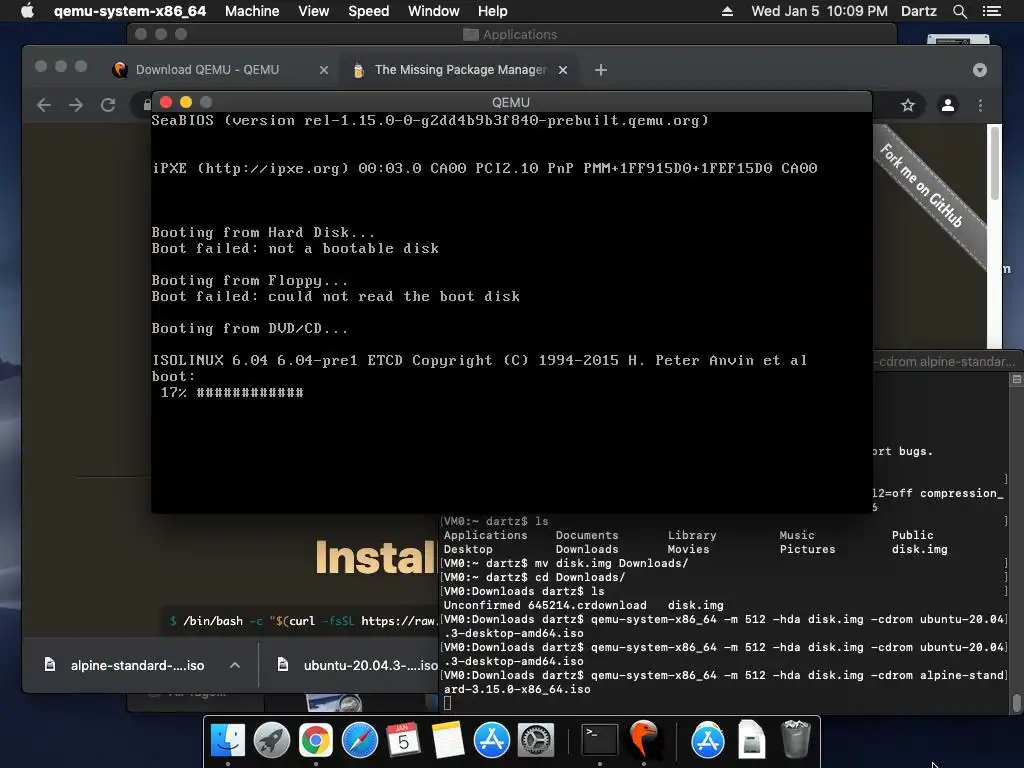Screen dimensions: 1024x768
Task: Open the first App Store icon in Dock
Action: click(x=492, y=740)
